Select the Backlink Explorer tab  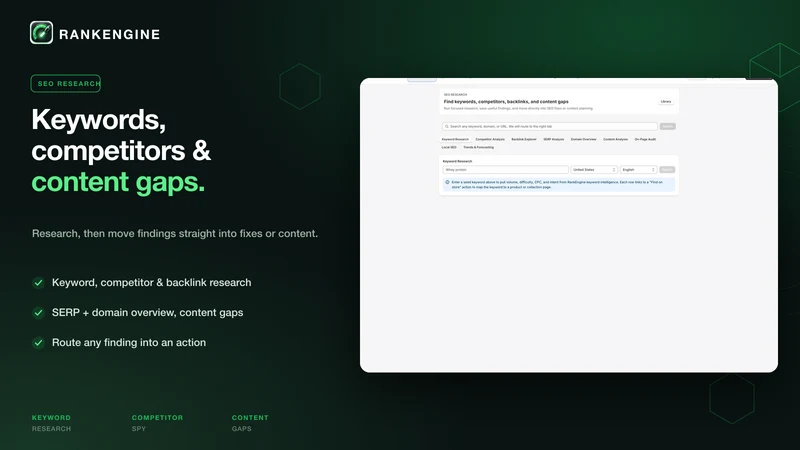click(524, 139)
